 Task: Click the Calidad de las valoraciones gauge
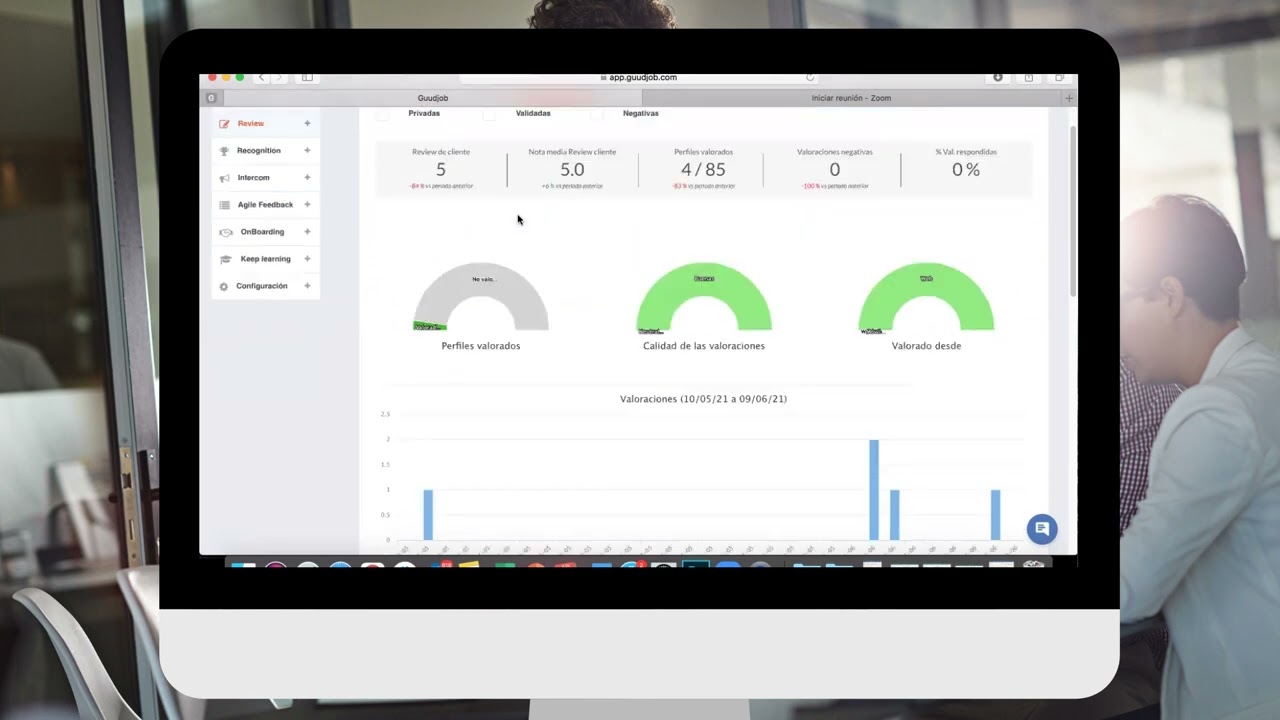[x=704, y=297]
